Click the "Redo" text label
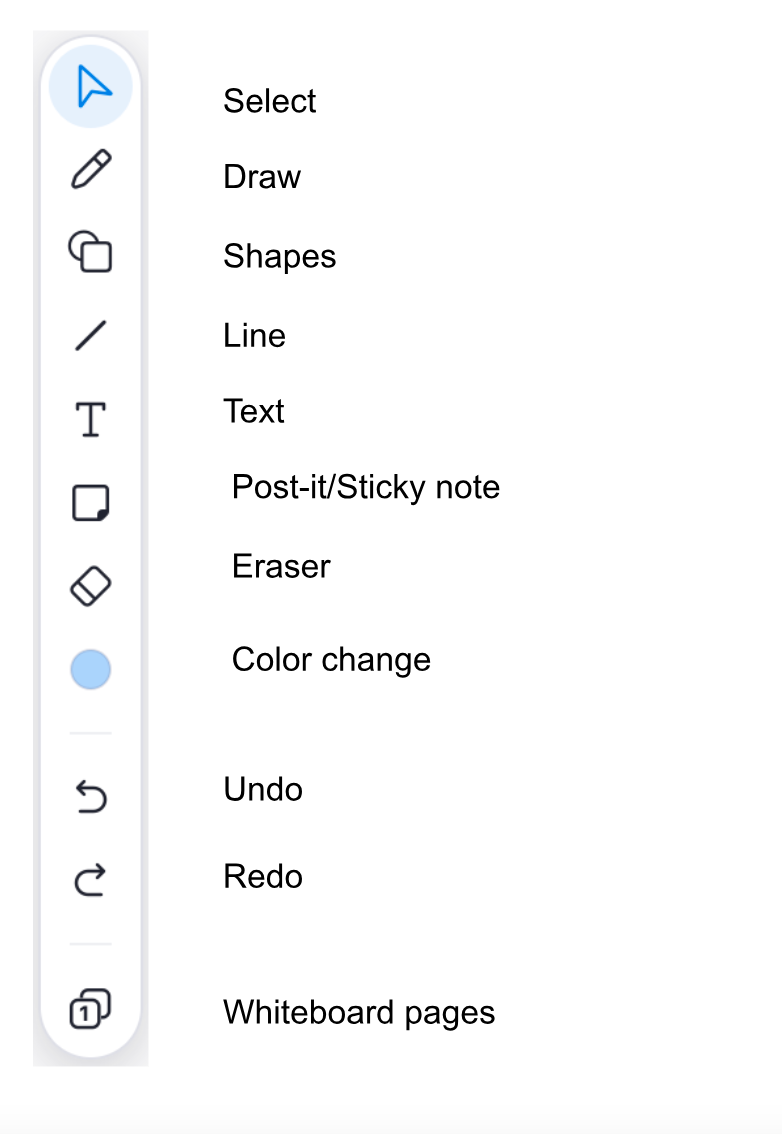The height and width of the screenshot is (1134, 782). click(263, 876)
